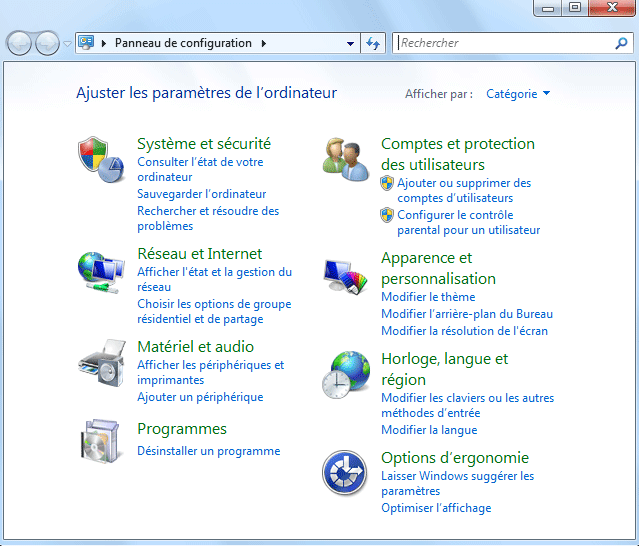
Task: Go forward with the forward arrow button
Action: [x=47, y=43]
